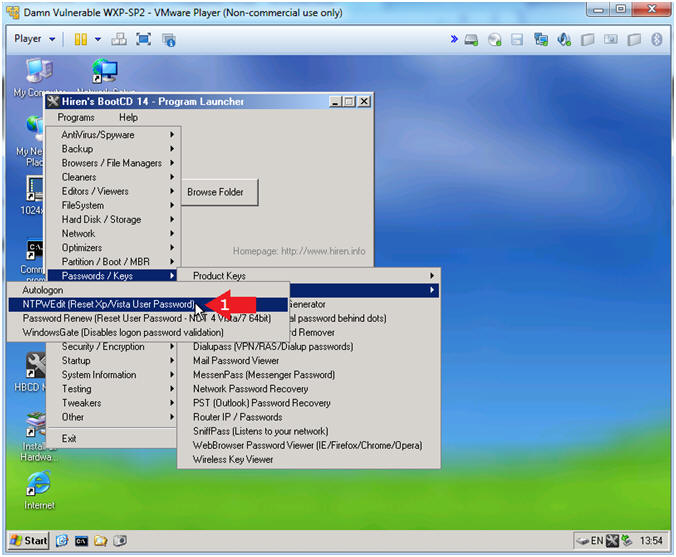Image resolution: width=676 pixels, height=557 pixels.
Task: Expand the FileSystem submenu
Action: 113,205
